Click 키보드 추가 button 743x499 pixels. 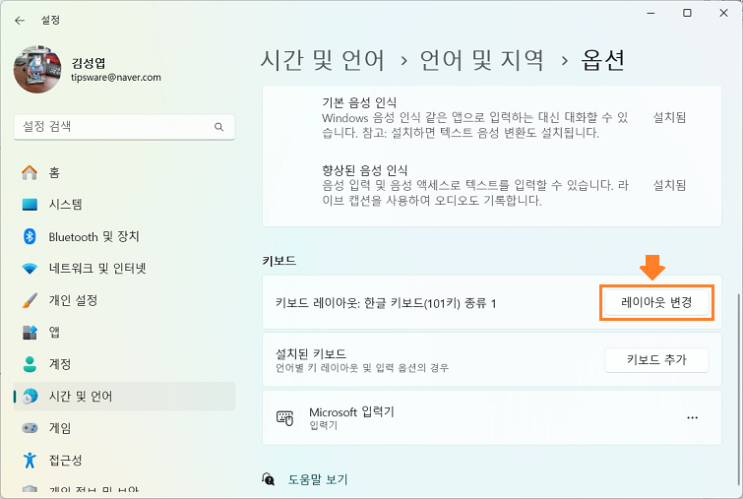tap(656, 360)
